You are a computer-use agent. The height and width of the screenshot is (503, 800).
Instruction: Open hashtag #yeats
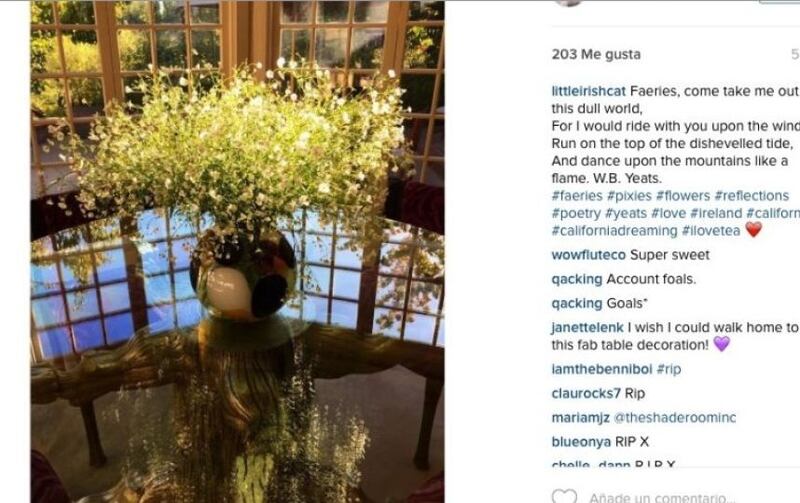(x=626, y=213)
